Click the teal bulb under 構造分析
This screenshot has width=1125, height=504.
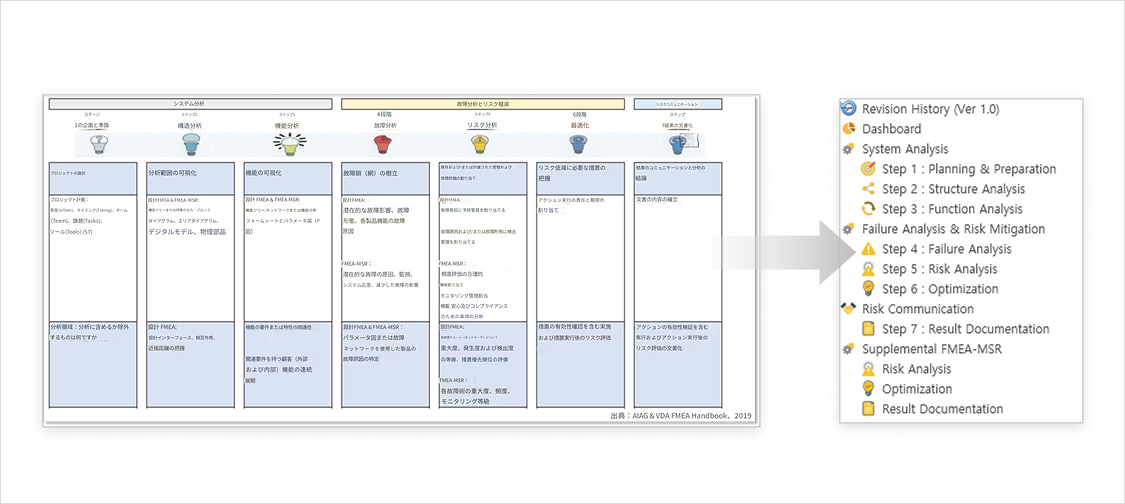pyautogui.click(x=191, y=145)
